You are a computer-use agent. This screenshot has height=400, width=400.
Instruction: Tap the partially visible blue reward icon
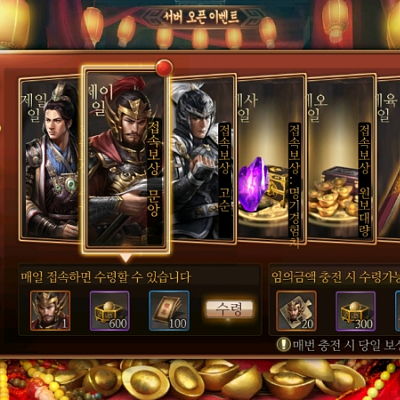tap(398, 311)
